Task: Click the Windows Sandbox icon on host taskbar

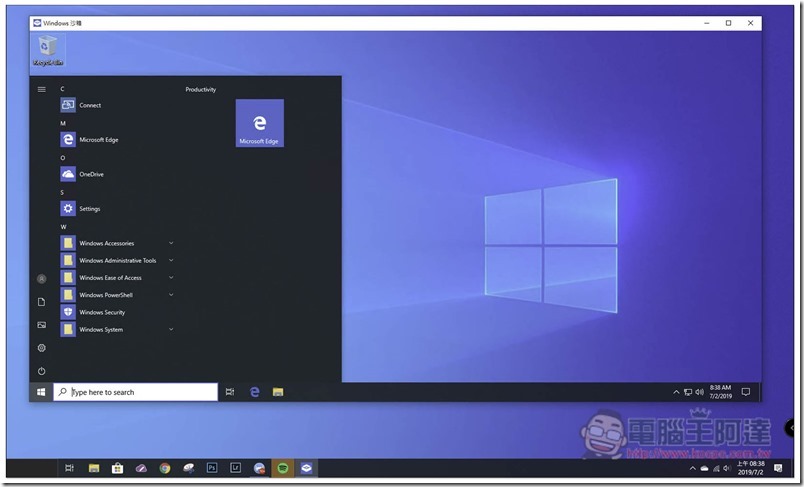Action: [x=306, y=468]
